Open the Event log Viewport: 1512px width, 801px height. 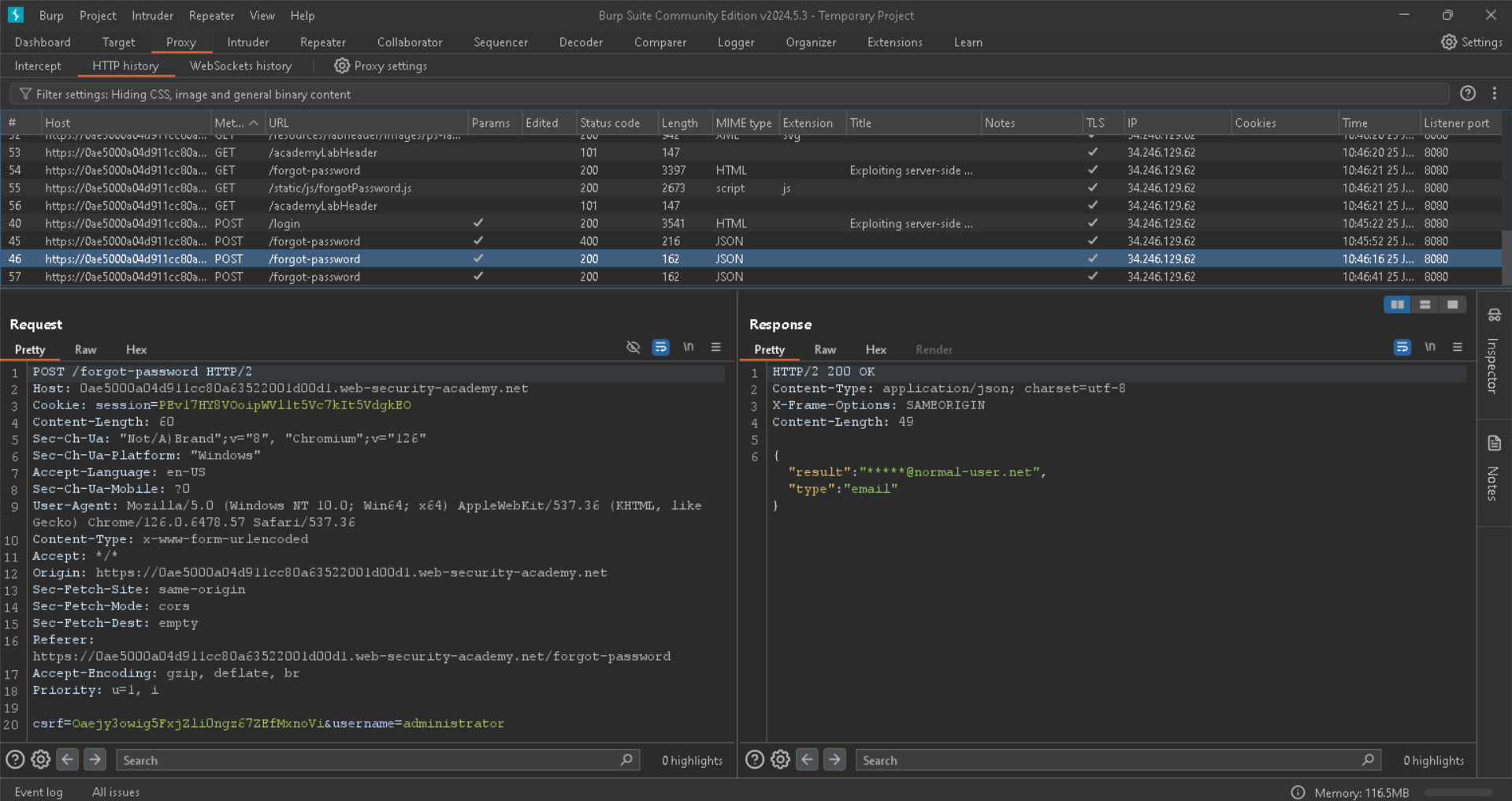click(x=38, y=792)
